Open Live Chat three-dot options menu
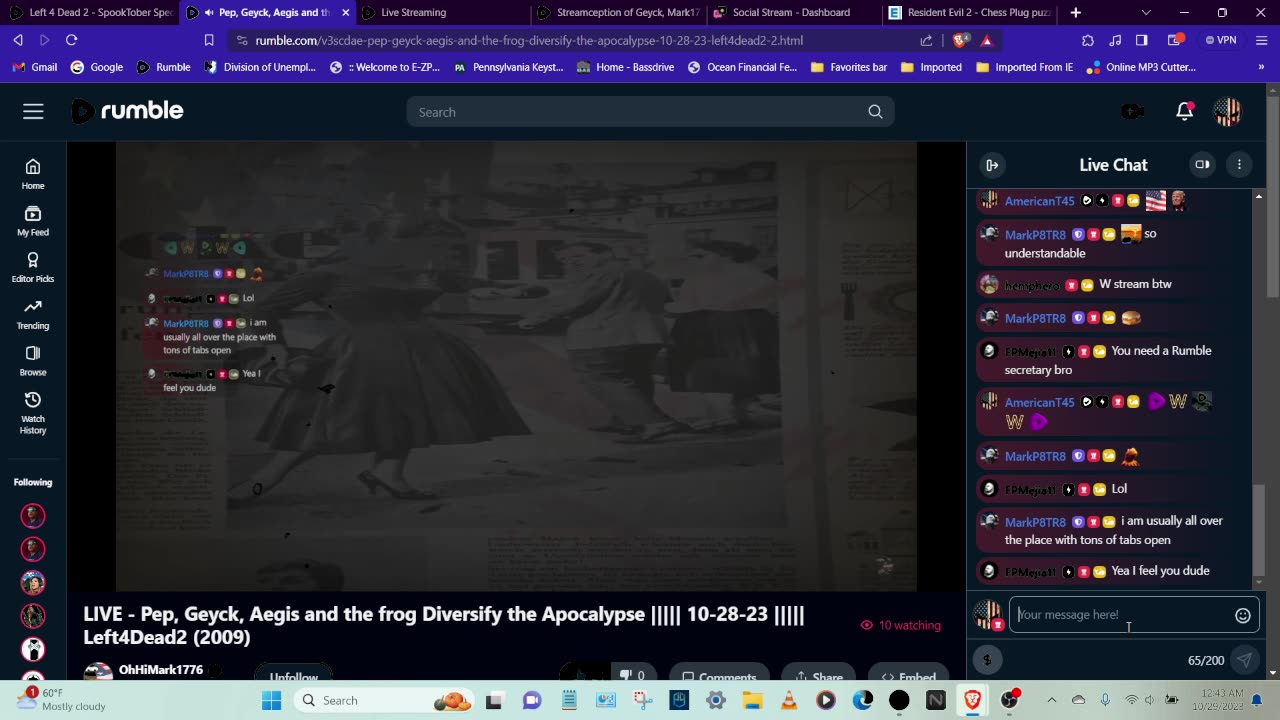 [x=1239, y=165]
